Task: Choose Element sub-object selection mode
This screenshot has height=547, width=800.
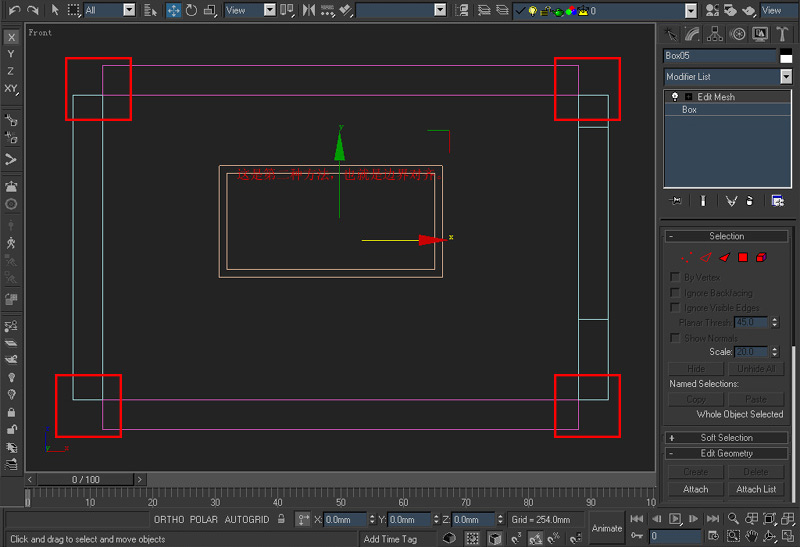Action: tap(761, 257)
